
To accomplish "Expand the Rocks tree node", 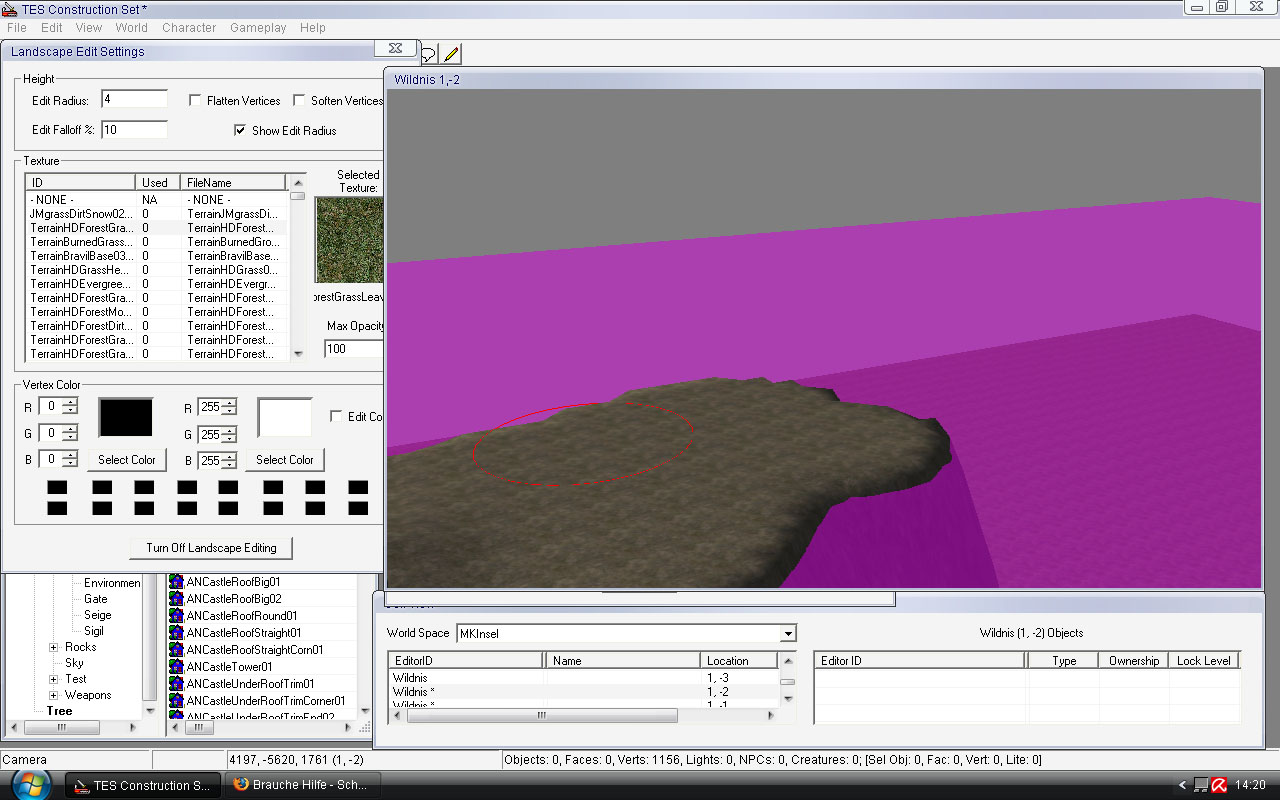I will coord(54,647).
